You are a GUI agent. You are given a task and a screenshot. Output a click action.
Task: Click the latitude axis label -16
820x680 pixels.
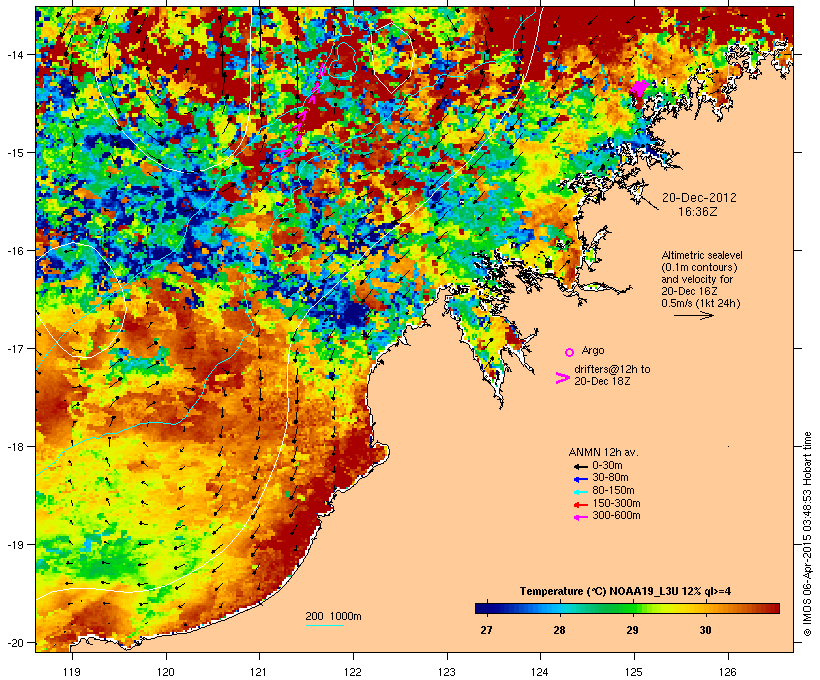14,251
